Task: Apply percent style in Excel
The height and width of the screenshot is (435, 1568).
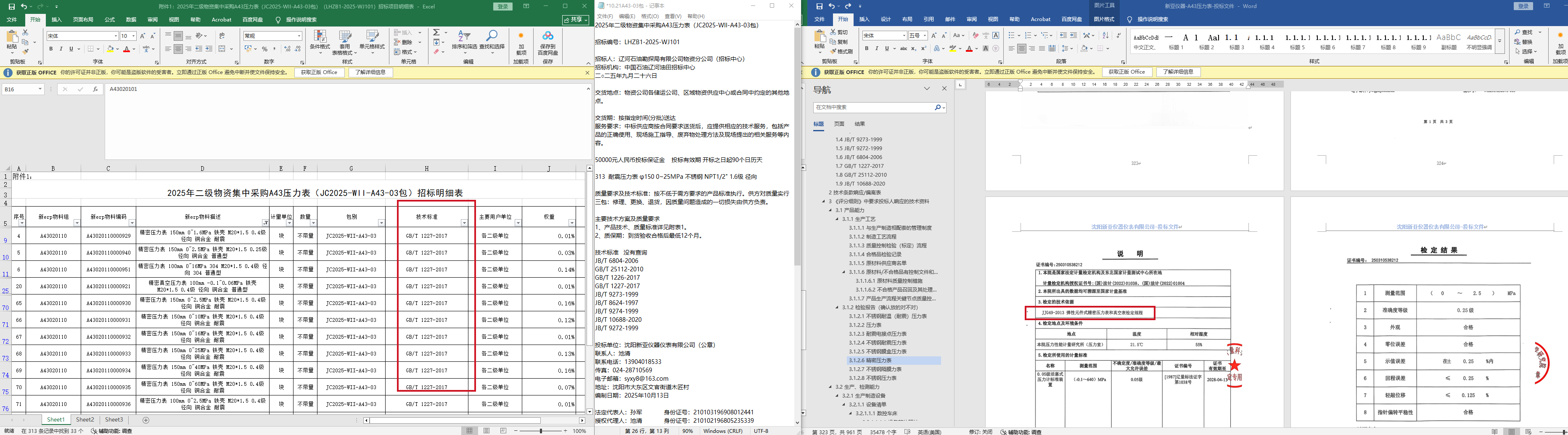Action: 265,49
